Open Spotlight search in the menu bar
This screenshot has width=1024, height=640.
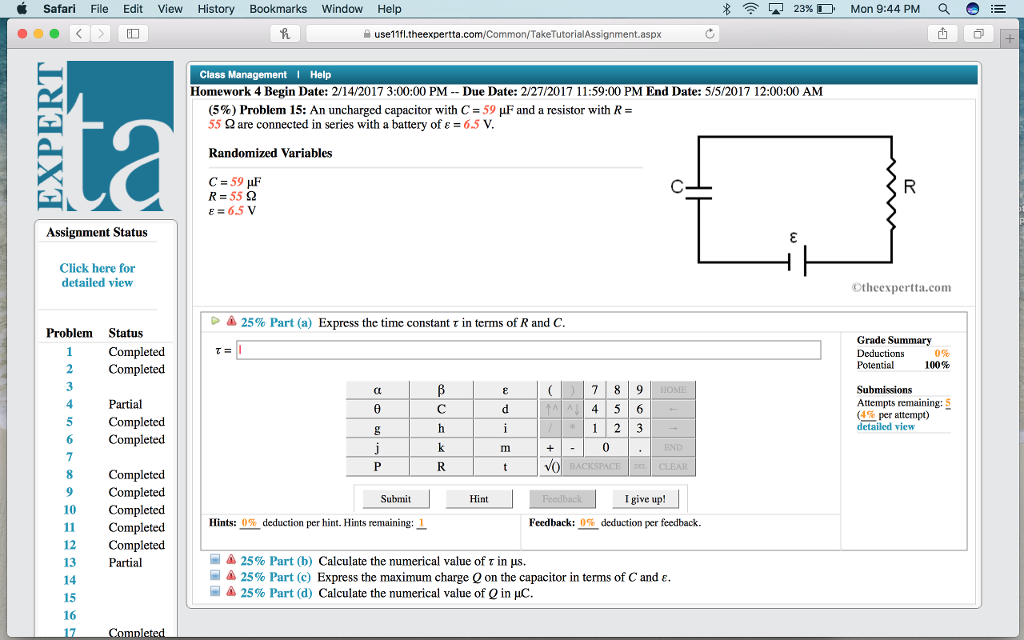[x=944, y=9]
